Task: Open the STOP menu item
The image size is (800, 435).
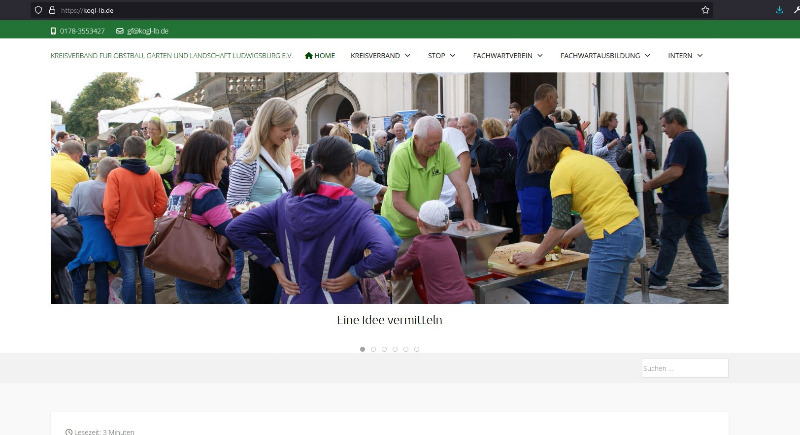Action: [436, 56]
